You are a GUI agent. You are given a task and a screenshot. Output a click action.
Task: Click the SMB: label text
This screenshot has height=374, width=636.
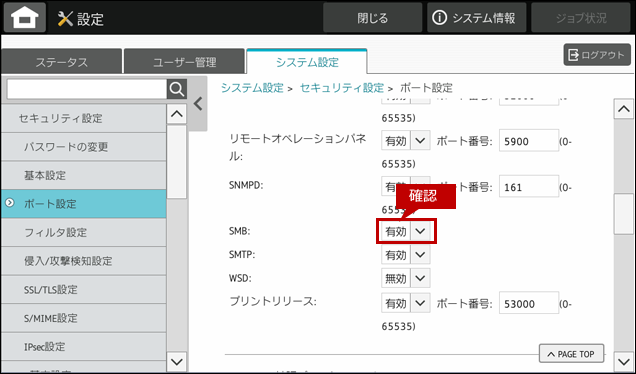click(240, 231)
